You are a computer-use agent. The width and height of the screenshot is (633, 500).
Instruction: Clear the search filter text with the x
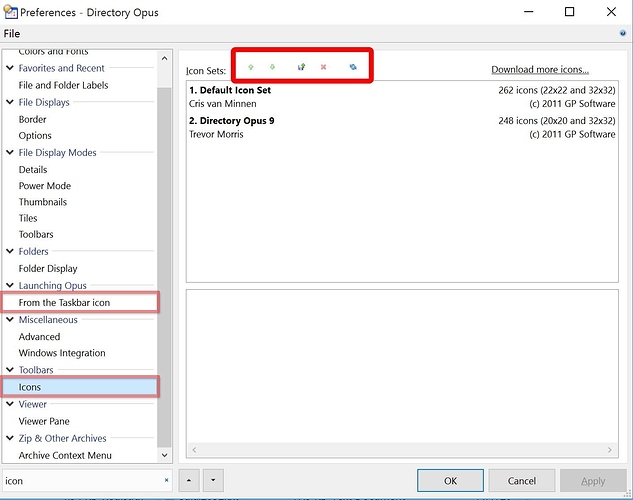(166, 481)
